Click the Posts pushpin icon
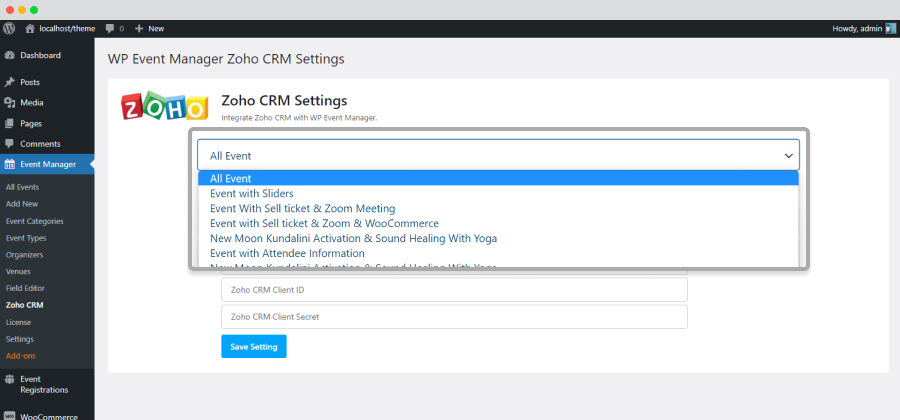The image size is (900, 420). (x=9, y=82)
